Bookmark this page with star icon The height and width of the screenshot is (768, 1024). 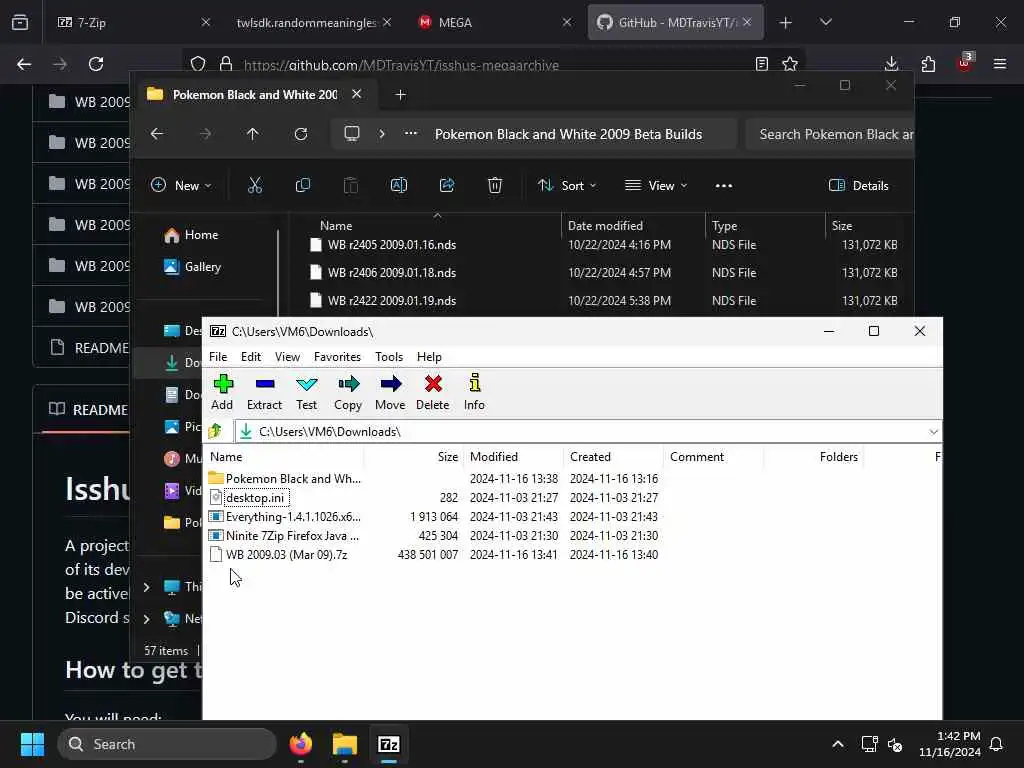pyautogui.click(x=790, y=64)
